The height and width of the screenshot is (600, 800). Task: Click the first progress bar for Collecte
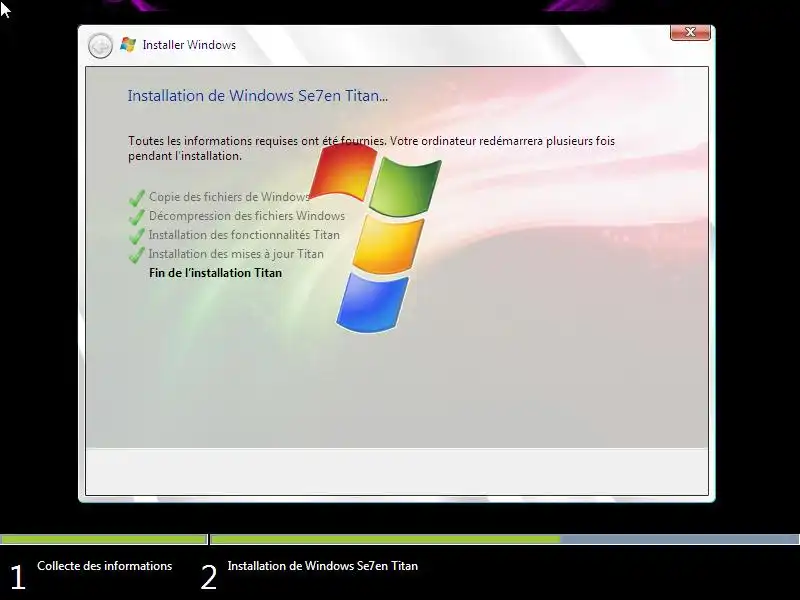tap(104, 539)
